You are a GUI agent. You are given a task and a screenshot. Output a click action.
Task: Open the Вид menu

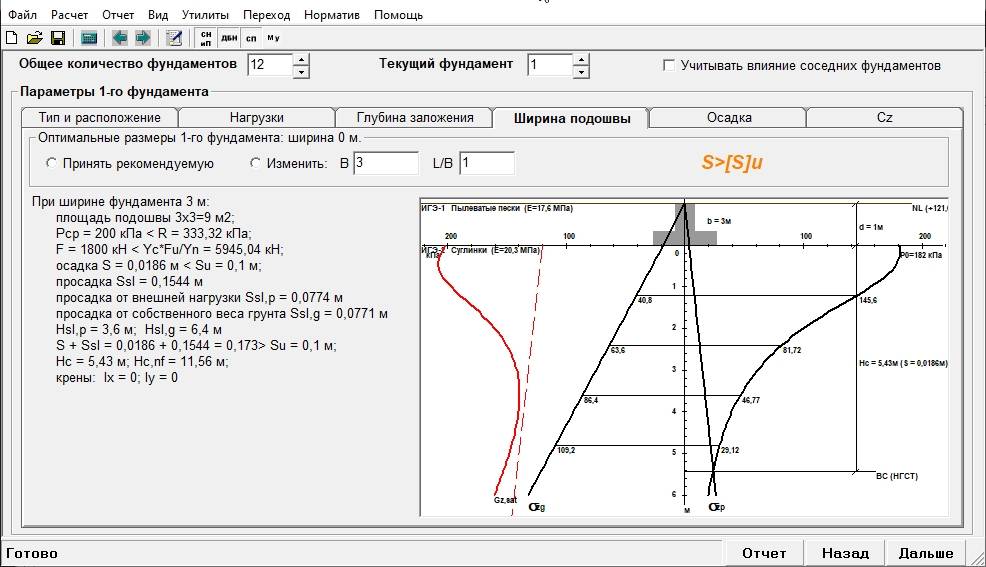(x=158, y=14)
